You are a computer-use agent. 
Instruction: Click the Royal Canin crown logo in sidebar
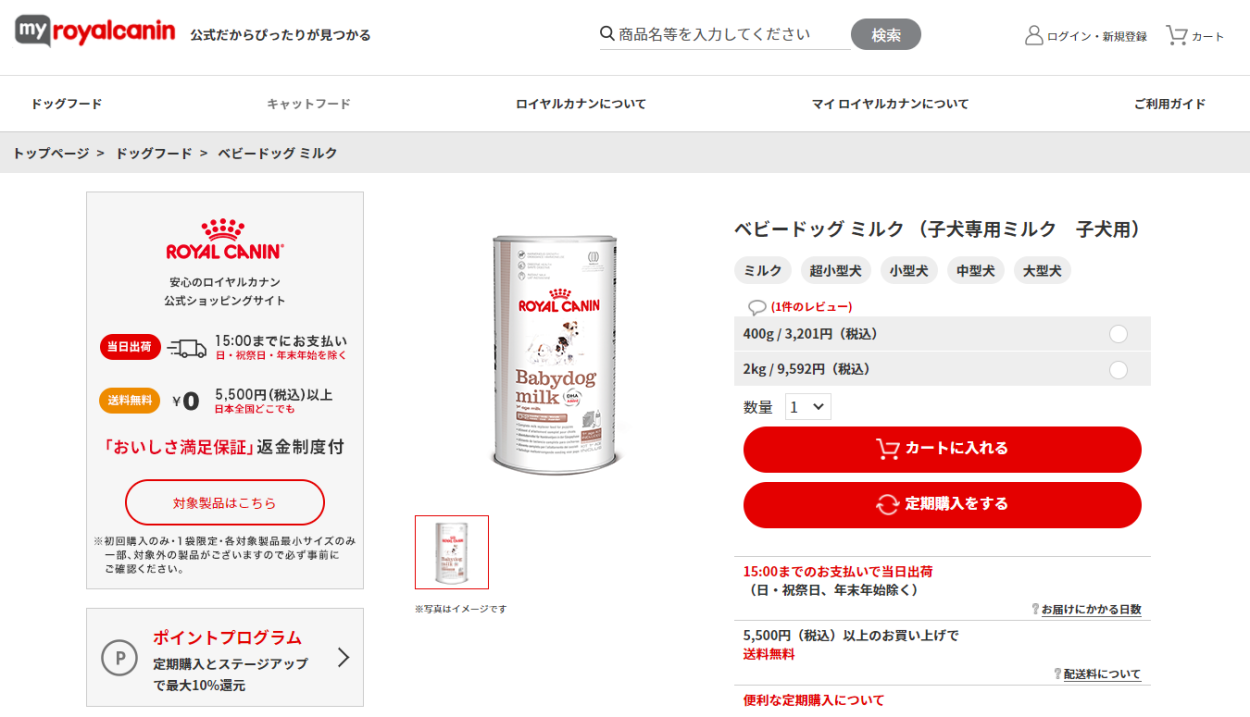pyautogui.click(x=225, y=239)
